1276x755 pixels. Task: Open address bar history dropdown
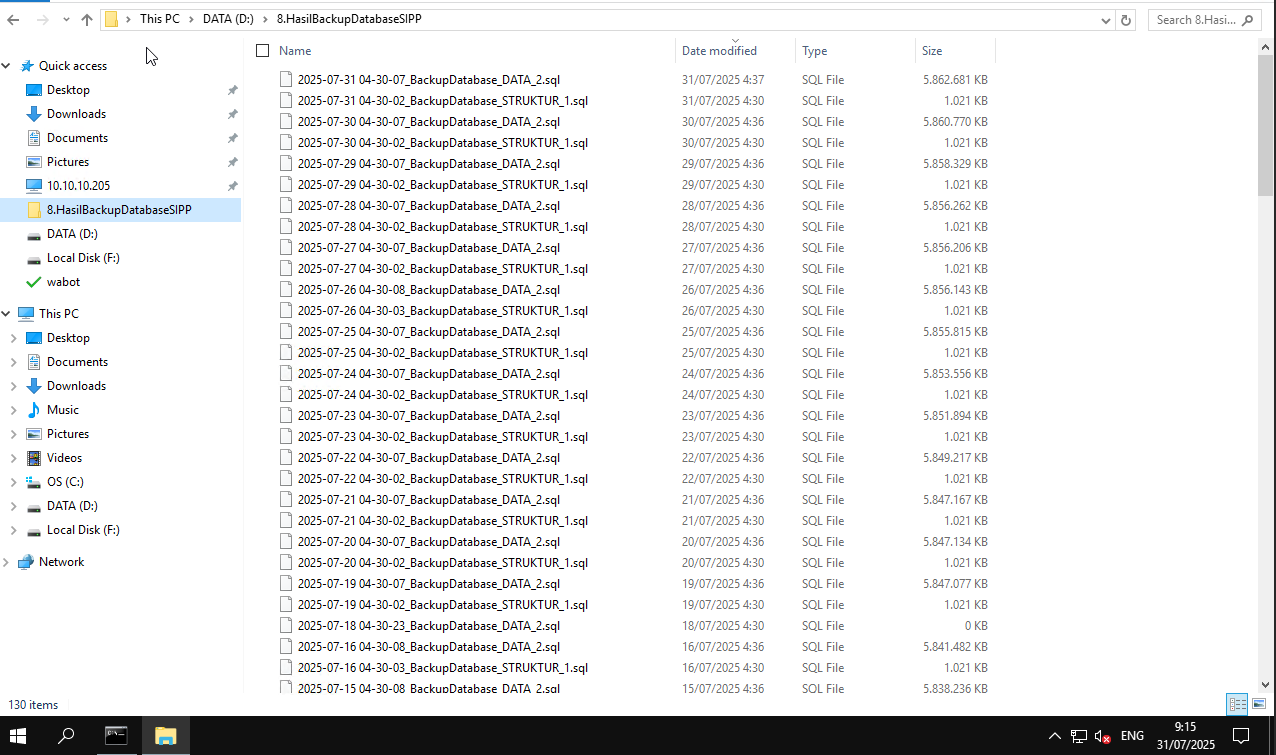click(x=1105, y=20)
